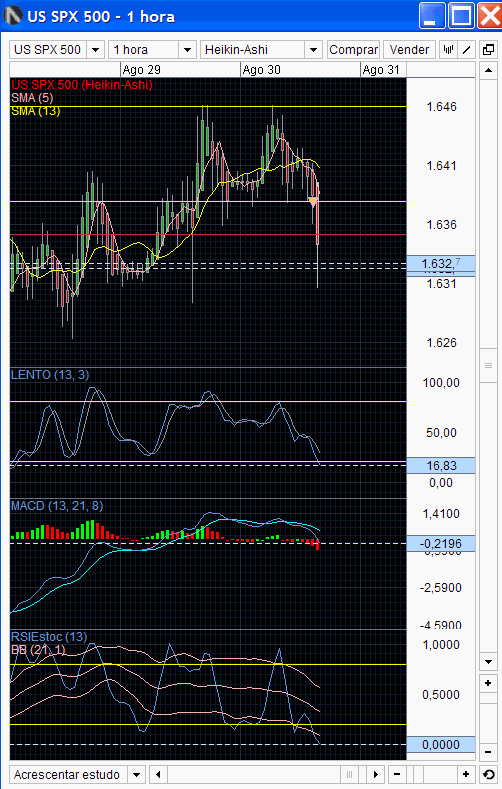This screenshot has width=502, height=789.
Task: Click the US SPX 500 (Heikin-Ashi) legend label
Action: 81,85
